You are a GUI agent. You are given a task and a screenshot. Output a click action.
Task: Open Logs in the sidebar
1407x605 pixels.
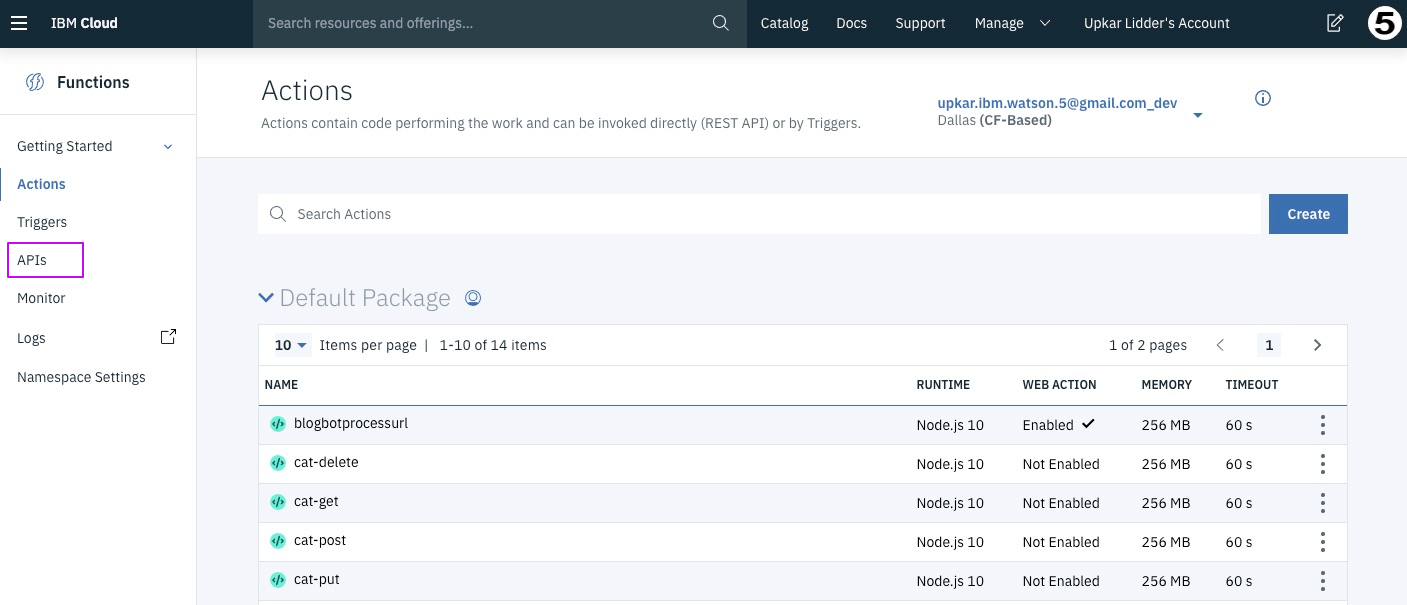coord(31,338)
